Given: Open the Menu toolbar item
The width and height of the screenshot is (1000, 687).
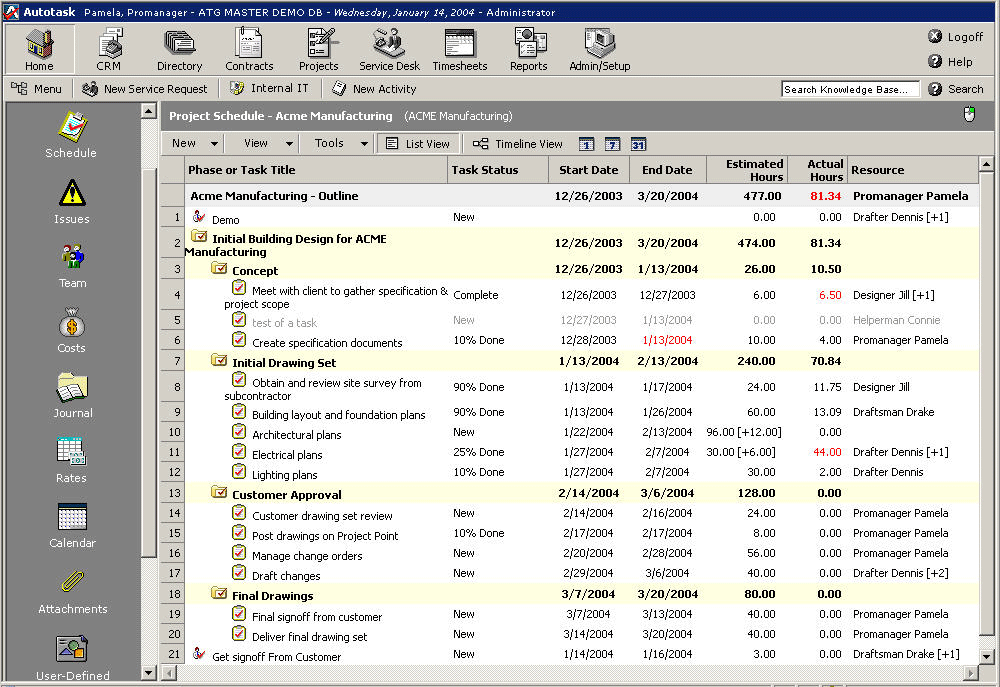Looking at the screenshot, I should [37, 89].
